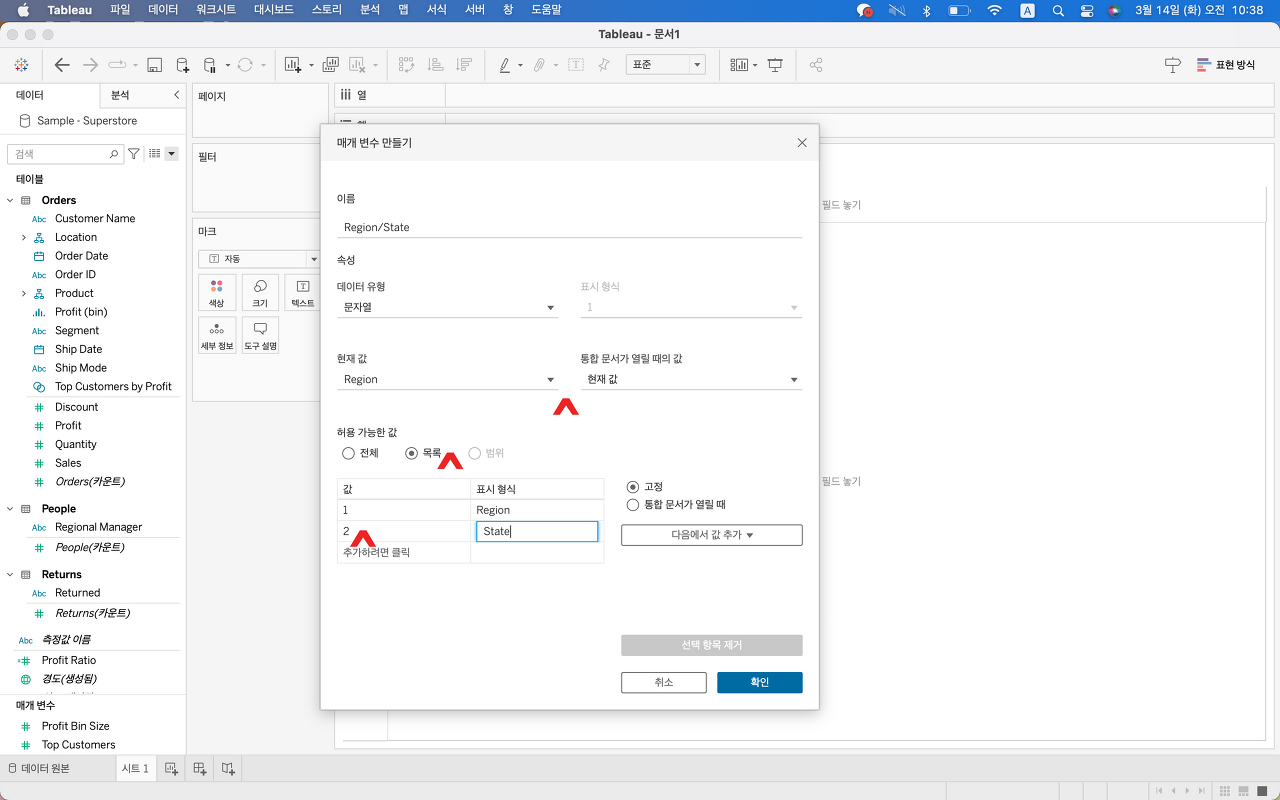
Task: Click the swap rows and columns icon
Action: 406,65
